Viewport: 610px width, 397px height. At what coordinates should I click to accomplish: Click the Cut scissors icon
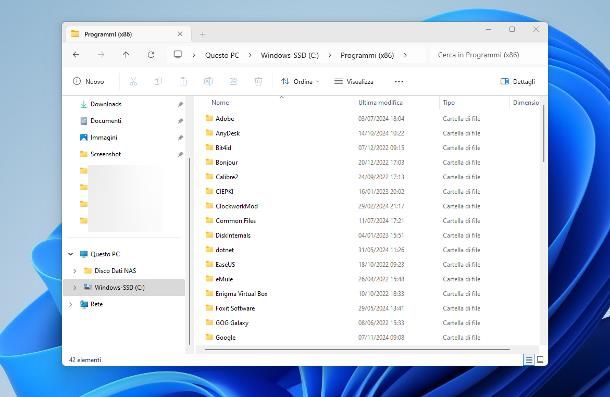(x=133, y=81)
